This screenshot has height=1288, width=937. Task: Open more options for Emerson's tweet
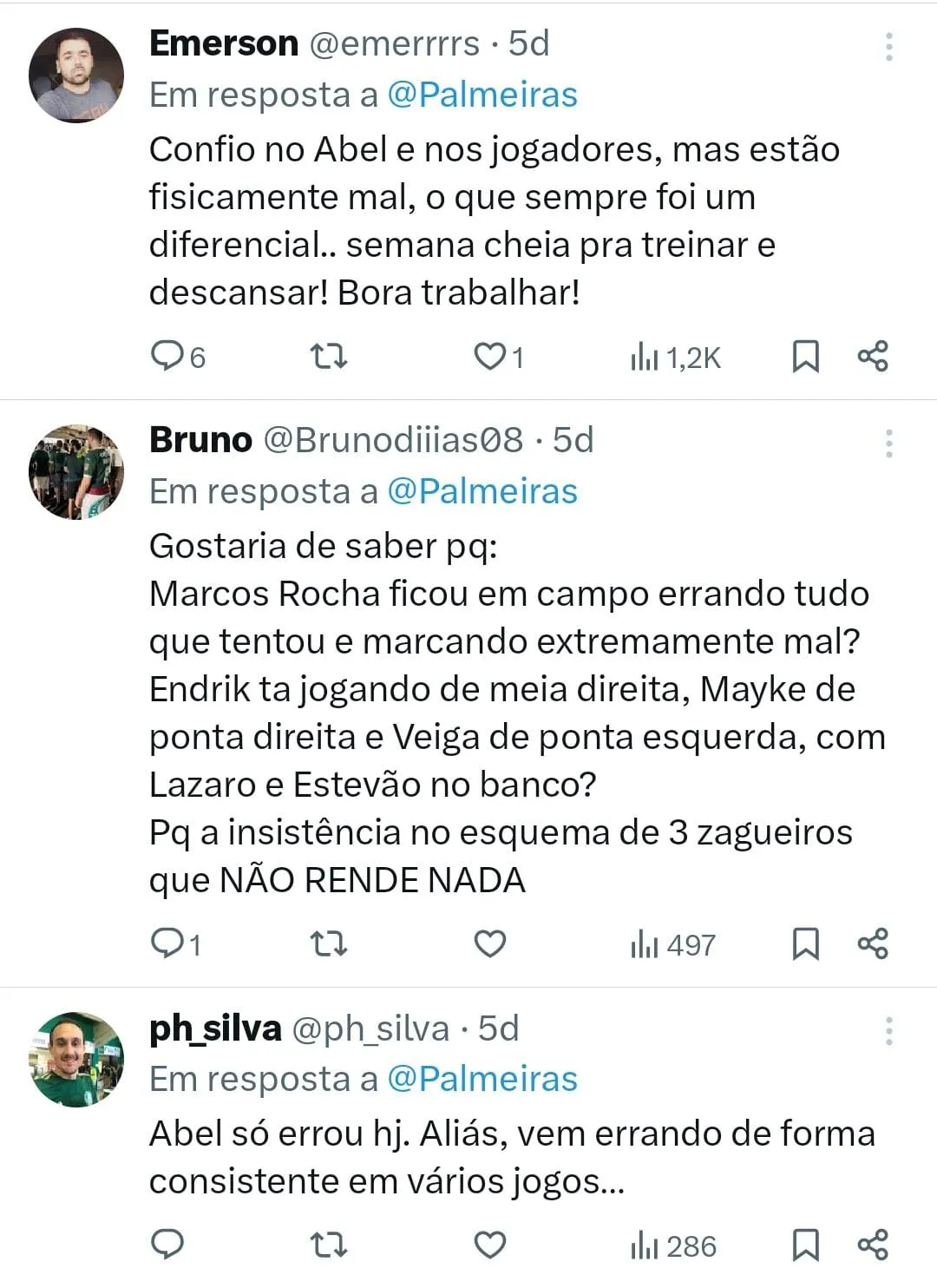pyautogui.click(x=888, y=47)
